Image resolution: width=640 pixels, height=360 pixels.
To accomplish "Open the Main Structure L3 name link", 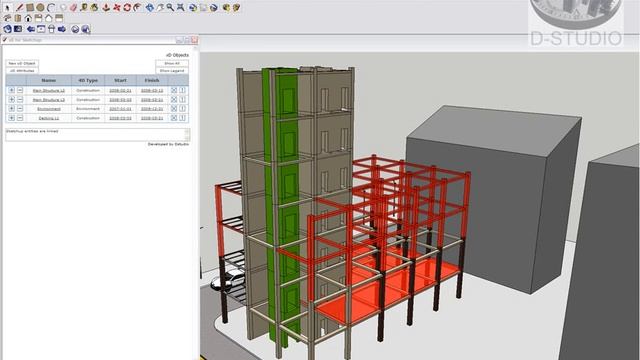I will click(49, 100).
